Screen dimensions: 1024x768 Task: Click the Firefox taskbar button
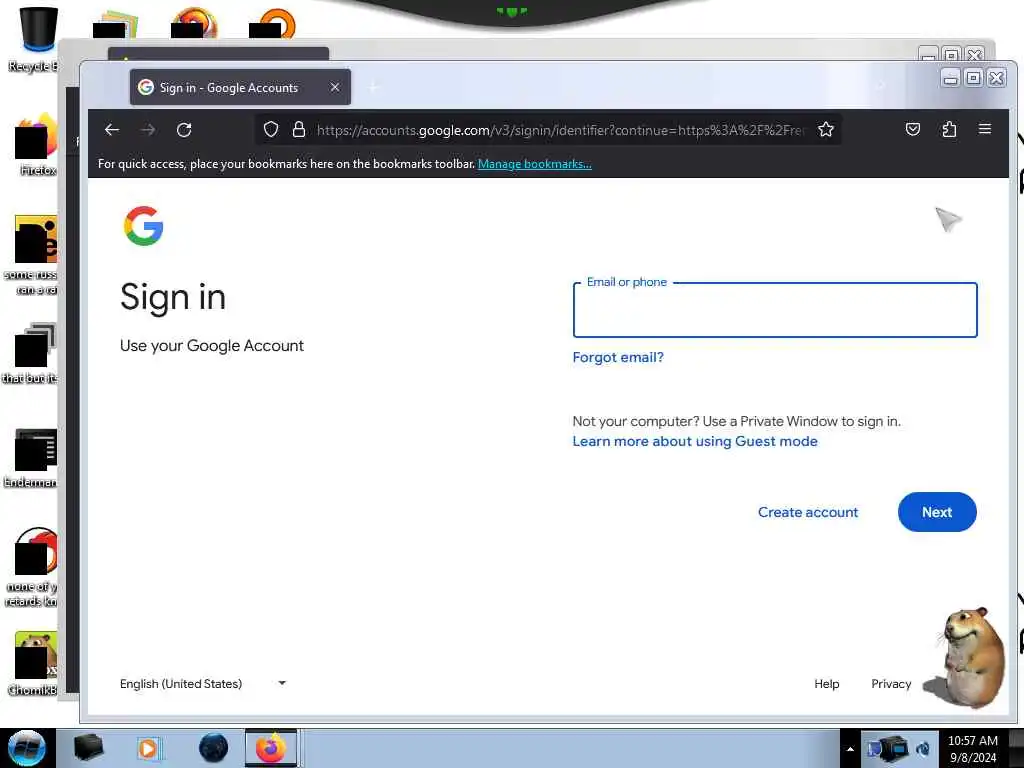(x=271, y=748)
